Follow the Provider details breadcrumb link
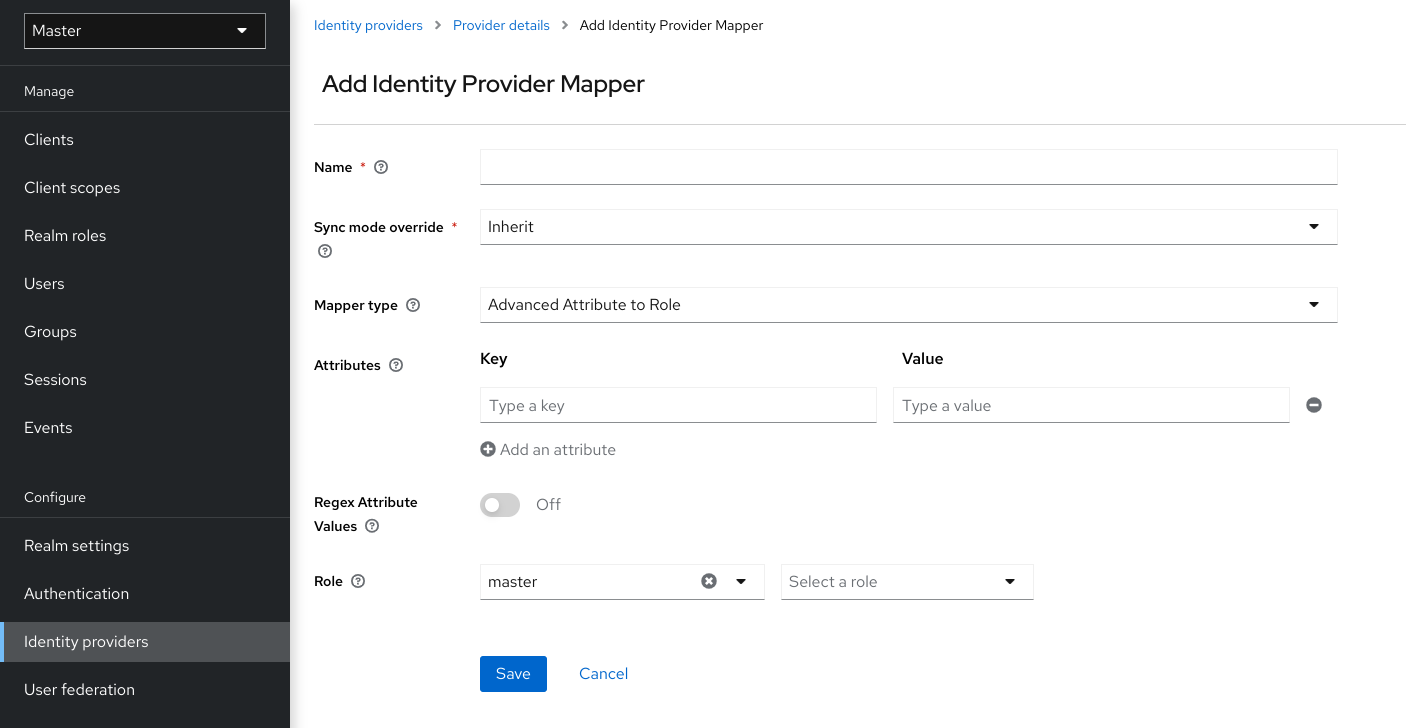Image resolution: width=1406 pixels, height=728 pixels. [x=501, y=25]
